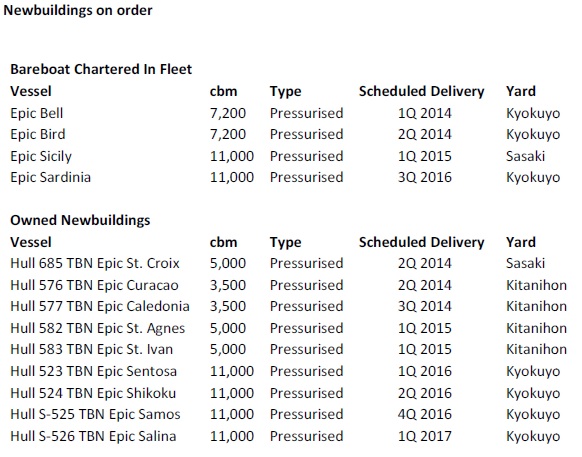Viewport: 582px width, 457px height.
Task: Select Hull 583 TBN Epic St. Ivan
Action: (92, 349)
